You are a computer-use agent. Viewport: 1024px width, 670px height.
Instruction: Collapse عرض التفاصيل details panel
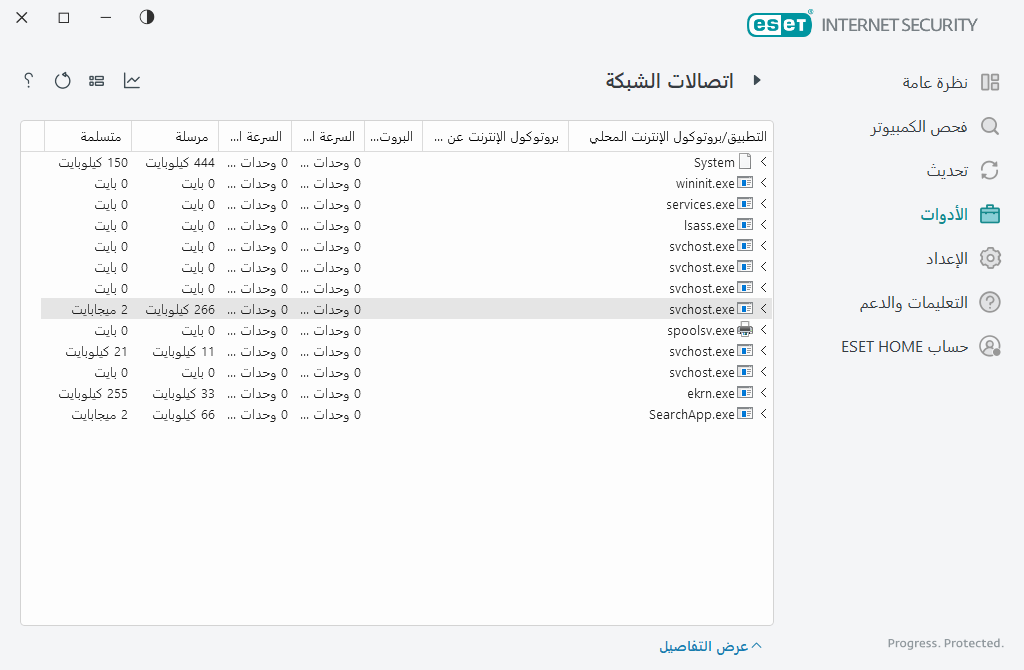(x=710, y=645)
